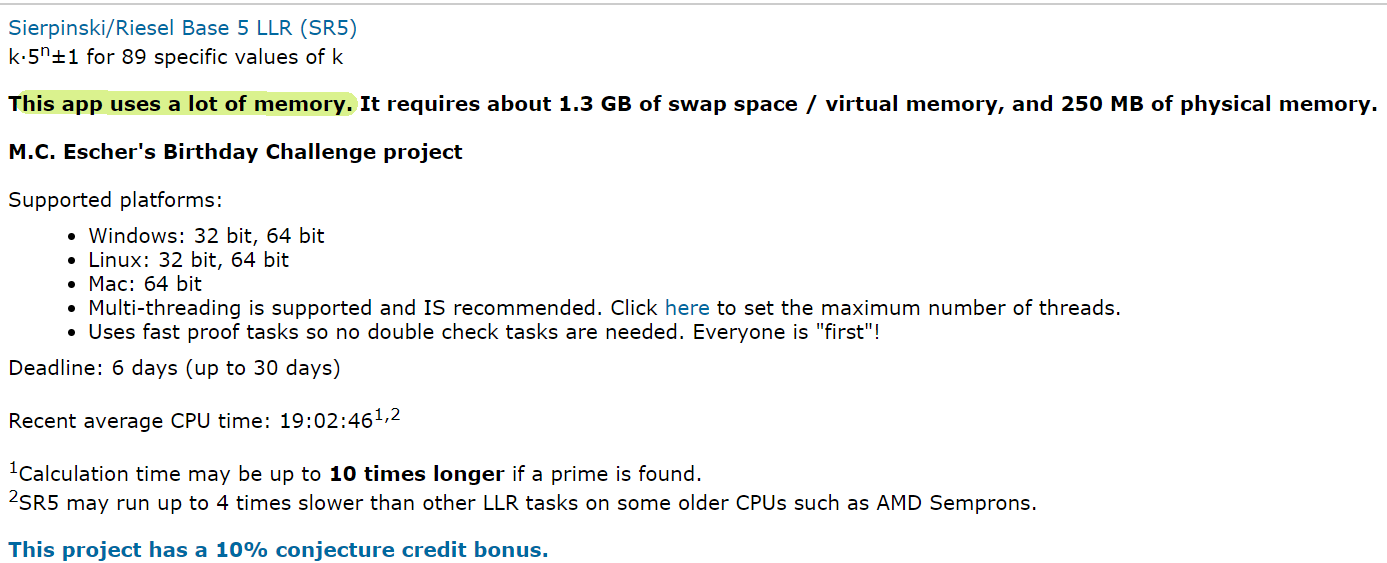Click the 'Multi-threading is supported' bullet text
Screen dimensions: 1387x563
pos(373,308)
